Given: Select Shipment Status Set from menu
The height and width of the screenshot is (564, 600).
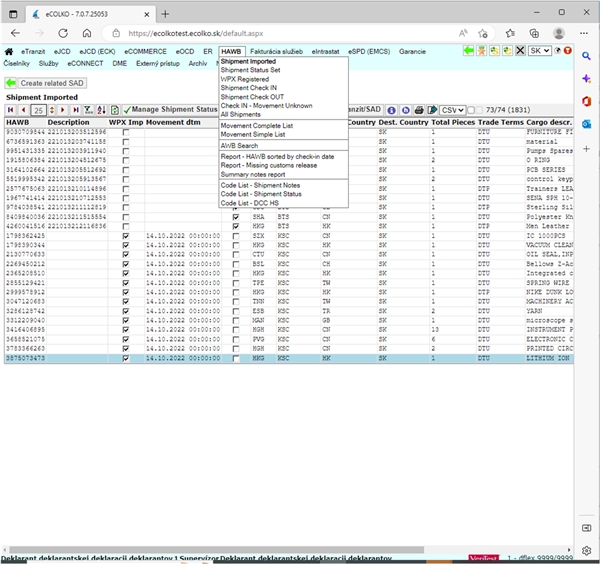Looking at the screenshot, I should click(x=250, y=70).
